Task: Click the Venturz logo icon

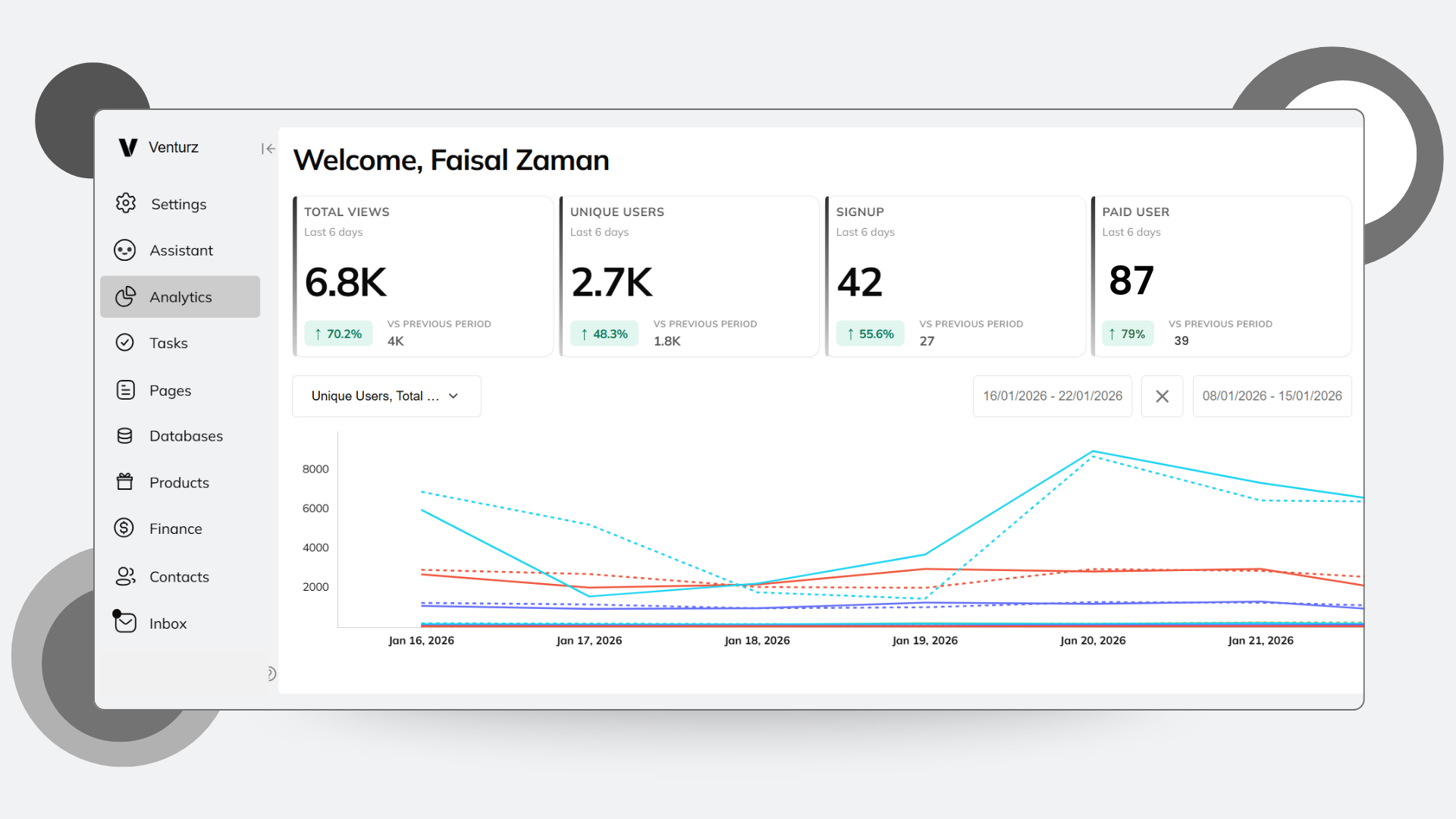Action: [127, 147]
